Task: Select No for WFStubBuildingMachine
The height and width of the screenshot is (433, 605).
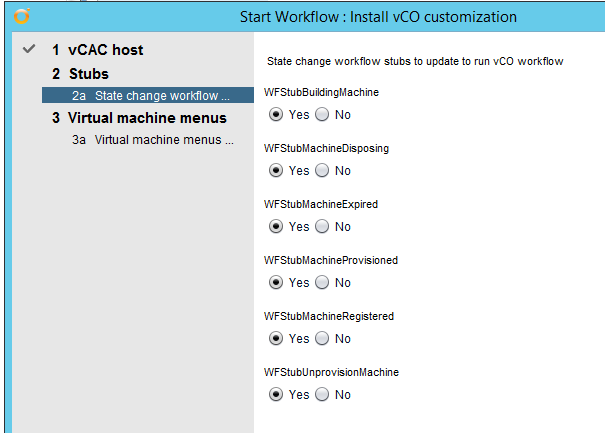Action: [322, 114]
